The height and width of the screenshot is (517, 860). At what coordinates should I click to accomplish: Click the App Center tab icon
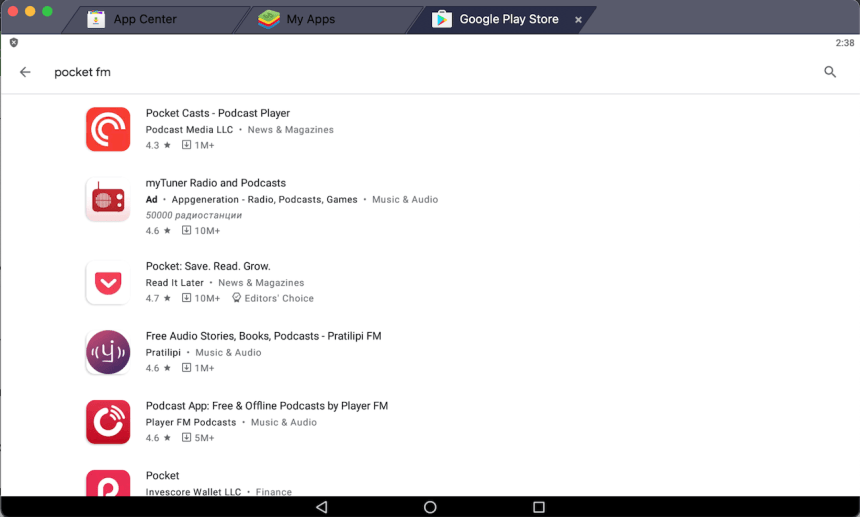pyautogui.click(x=96, y=19)
